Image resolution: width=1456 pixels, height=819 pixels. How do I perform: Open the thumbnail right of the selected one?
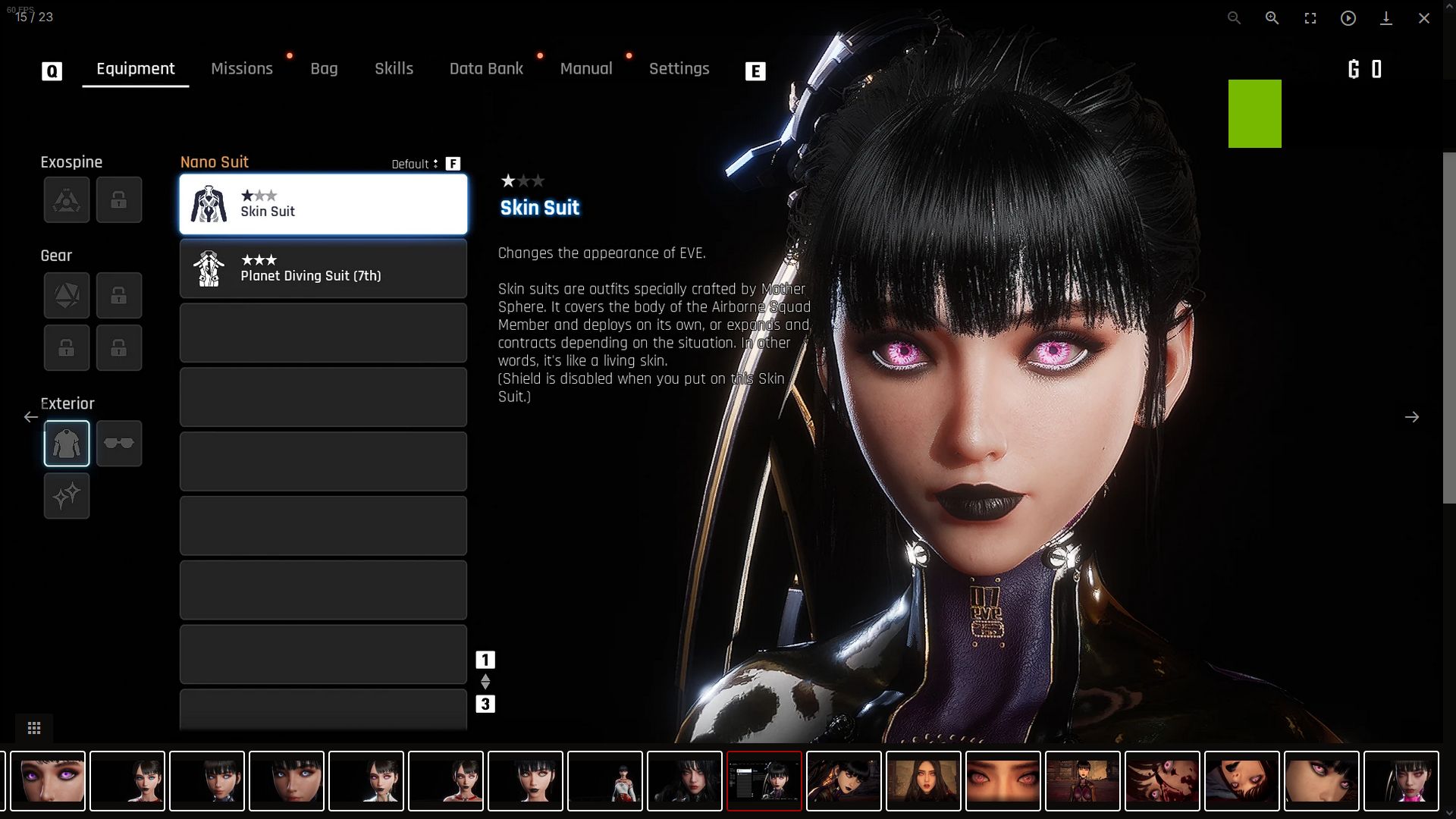point(844,781)
